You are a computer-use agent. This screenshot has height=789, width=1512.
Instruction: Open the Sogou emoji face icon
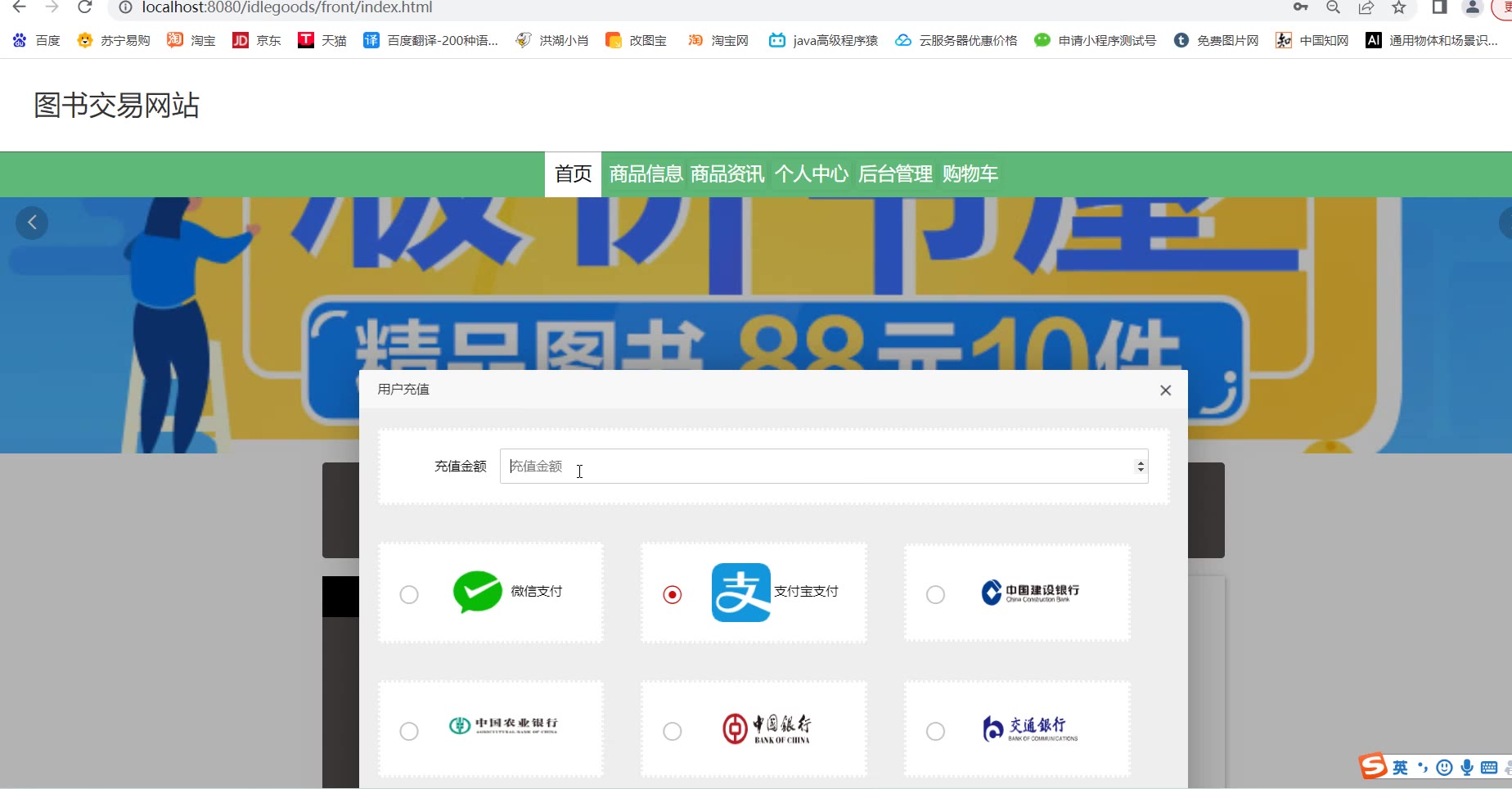pyautogui.click(x=1445, y=768)
